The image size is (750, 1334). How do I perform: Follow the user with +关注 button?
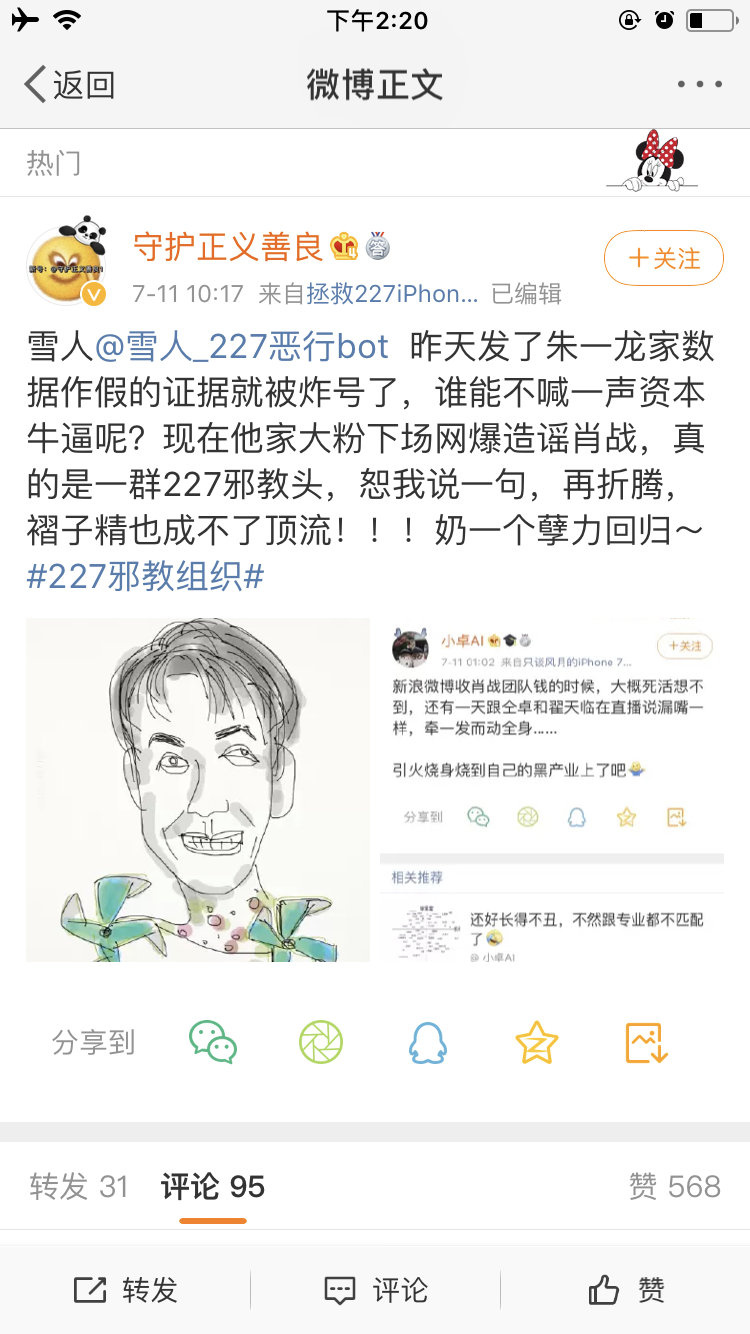click(x=664, y=259)
